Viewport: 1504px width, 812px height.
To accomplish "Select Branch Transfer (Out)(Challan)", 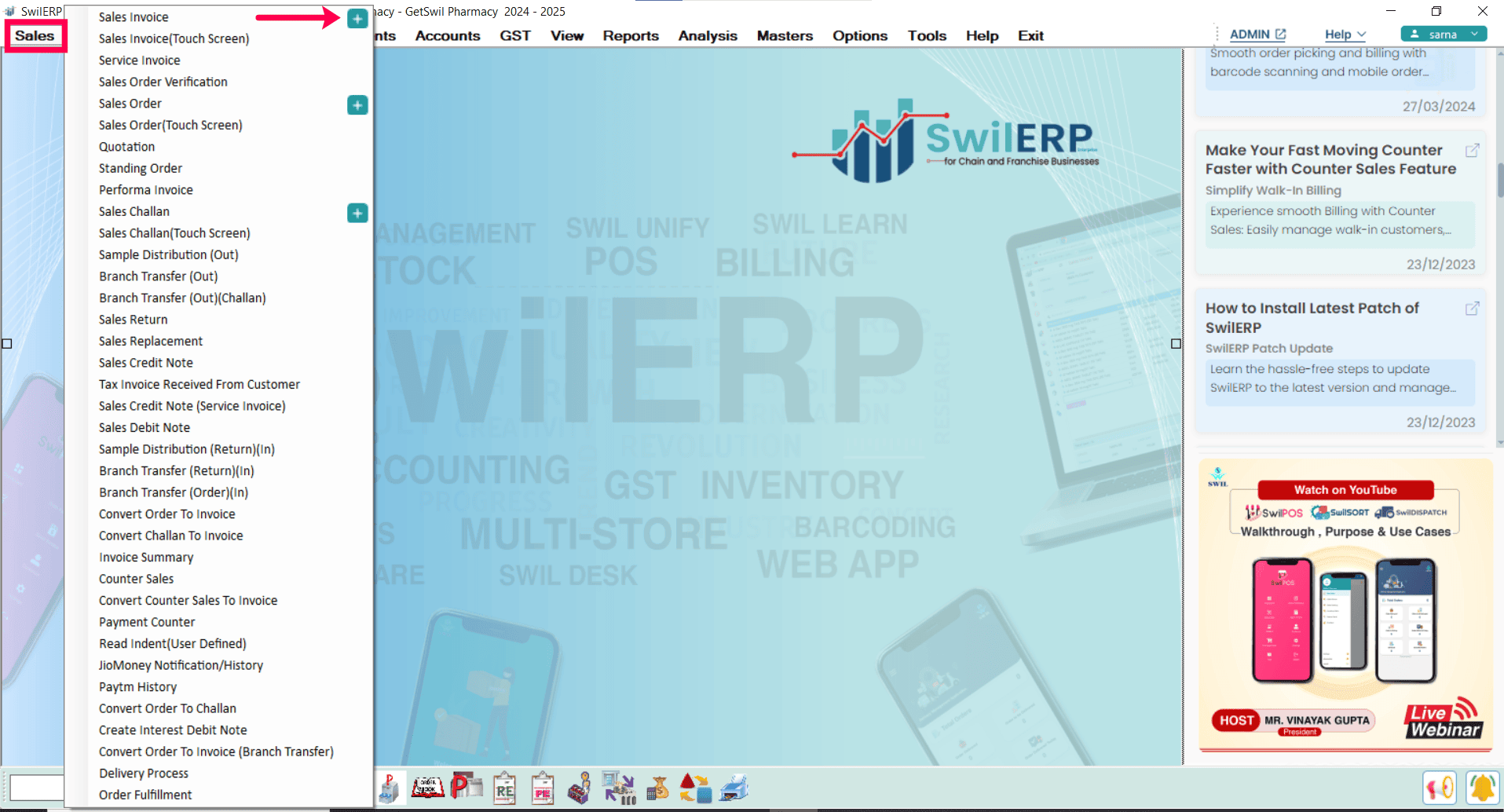I will 182,298.
